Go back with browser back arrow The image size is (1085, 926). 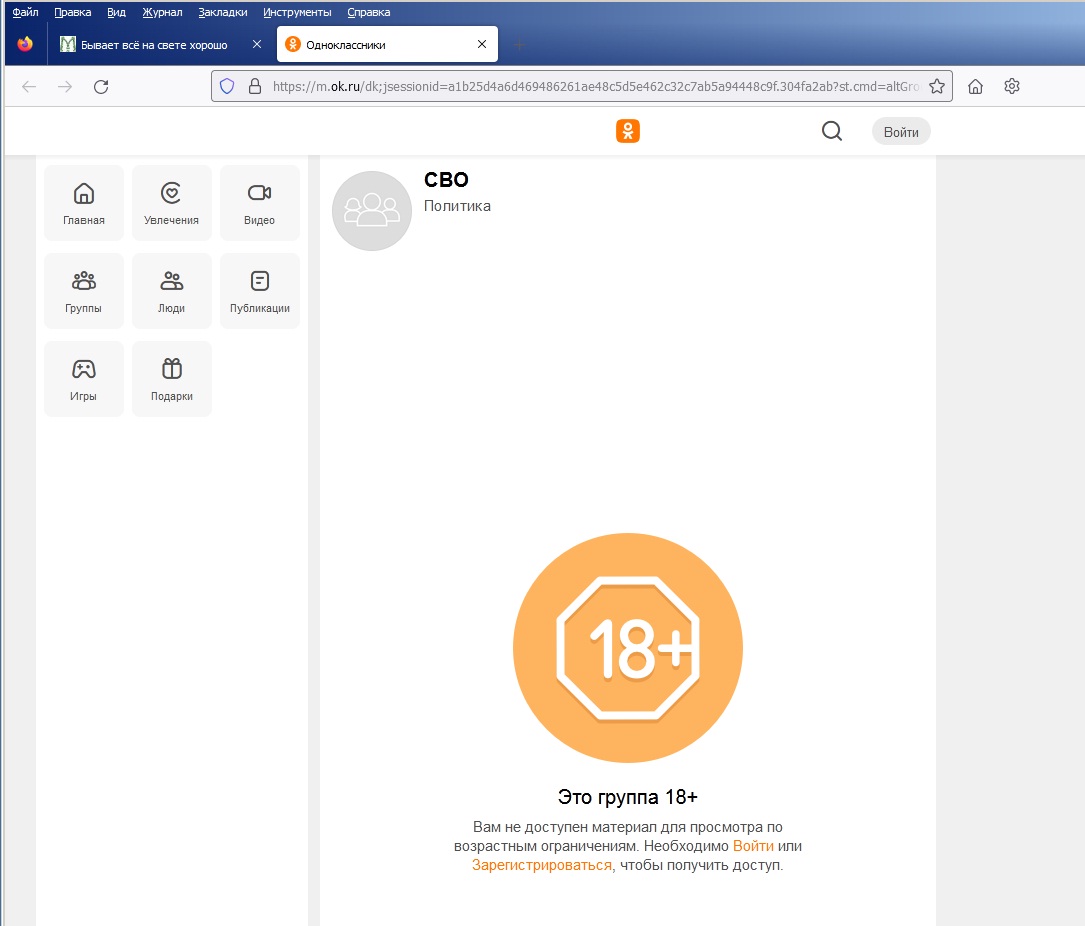tap(29, 87)
